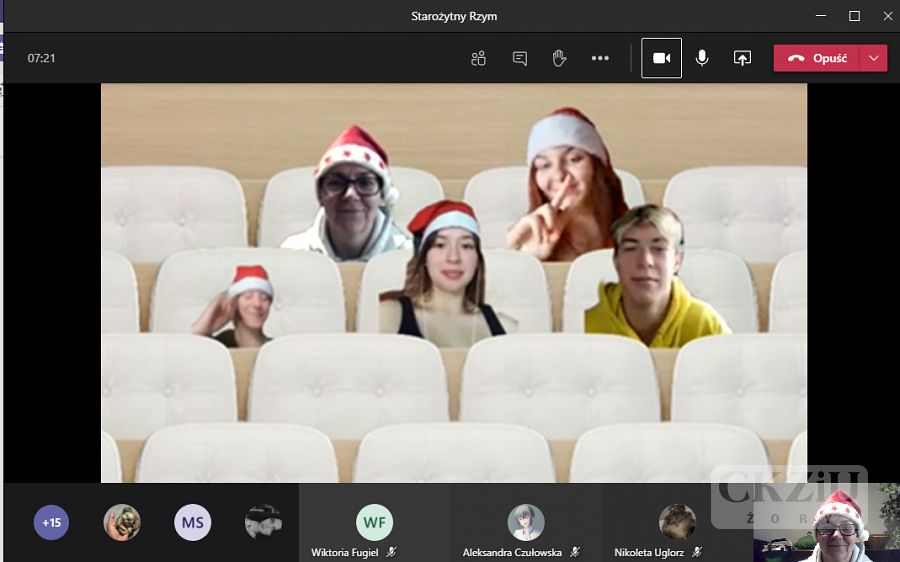Image resolution: width=900 pixels, height=562 pixels.
Task: Open the meeting chat
Action: pyautogui.click(x=519, y=58)
